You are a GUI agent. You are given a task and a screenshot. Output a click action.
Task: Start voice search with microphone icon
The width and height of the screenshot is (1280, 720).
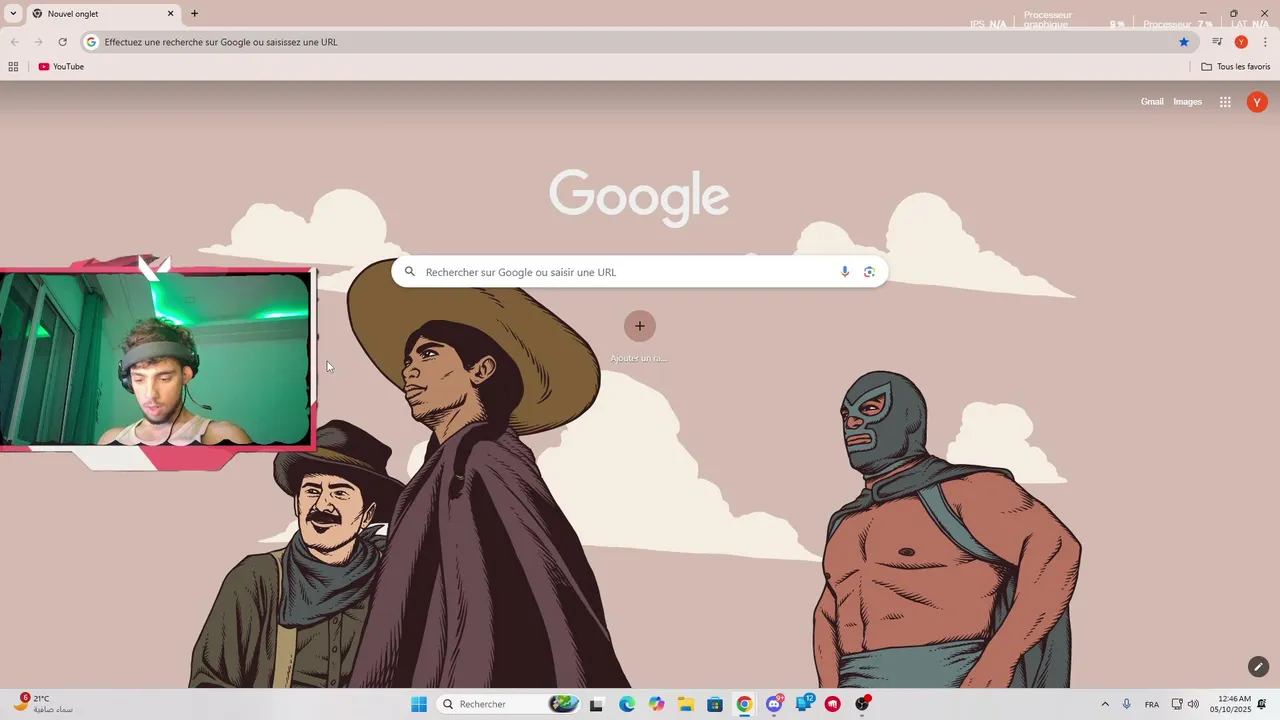[845, 272]
